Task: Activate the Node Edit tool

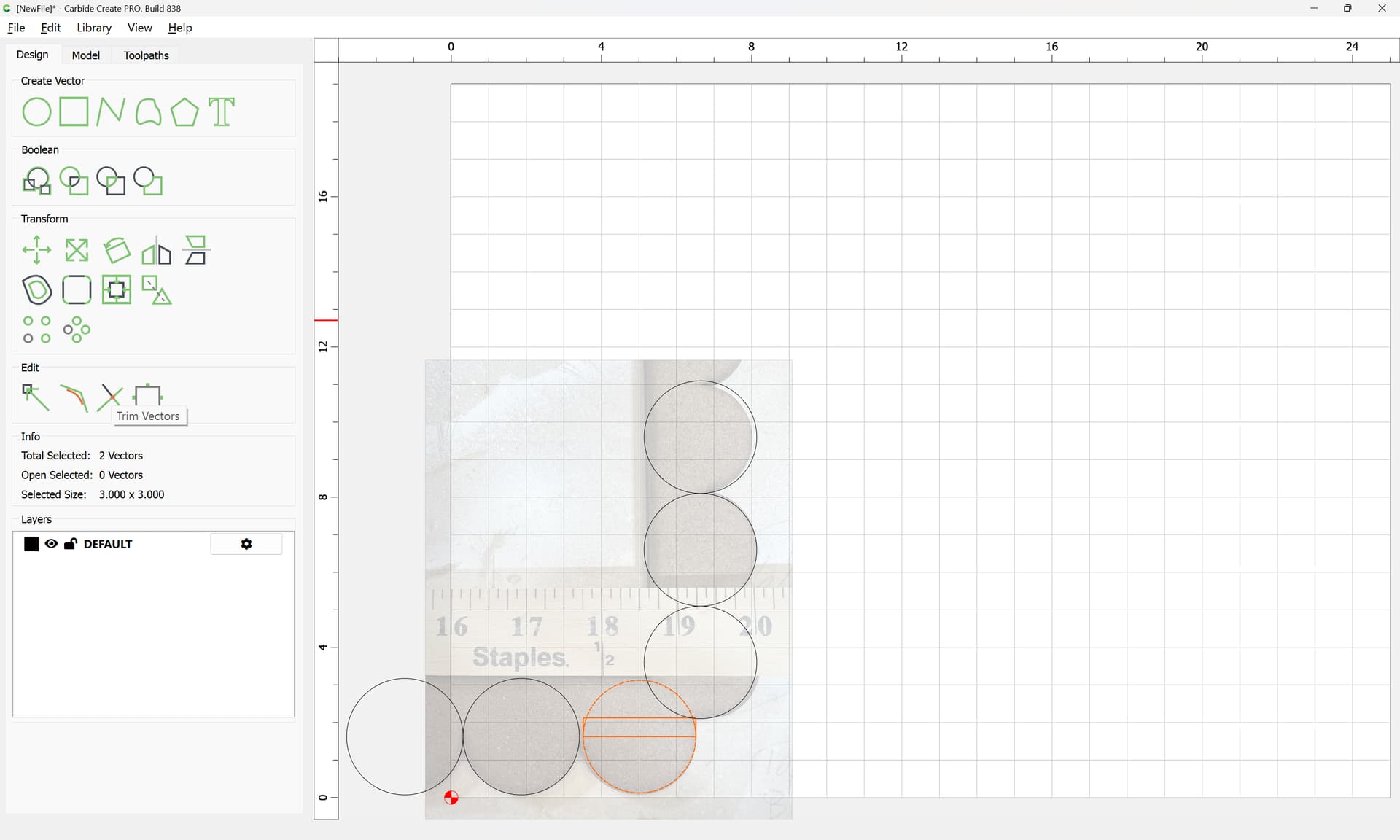Action: point(36,397)
